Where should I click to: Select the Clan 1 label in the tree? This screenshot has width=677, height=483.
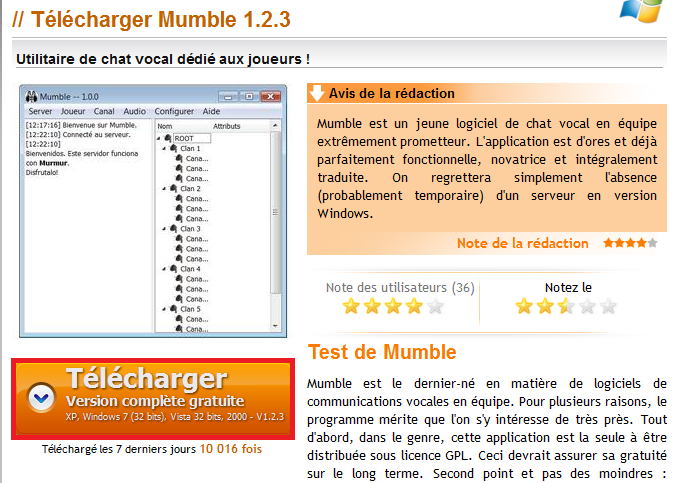[190, 148]
